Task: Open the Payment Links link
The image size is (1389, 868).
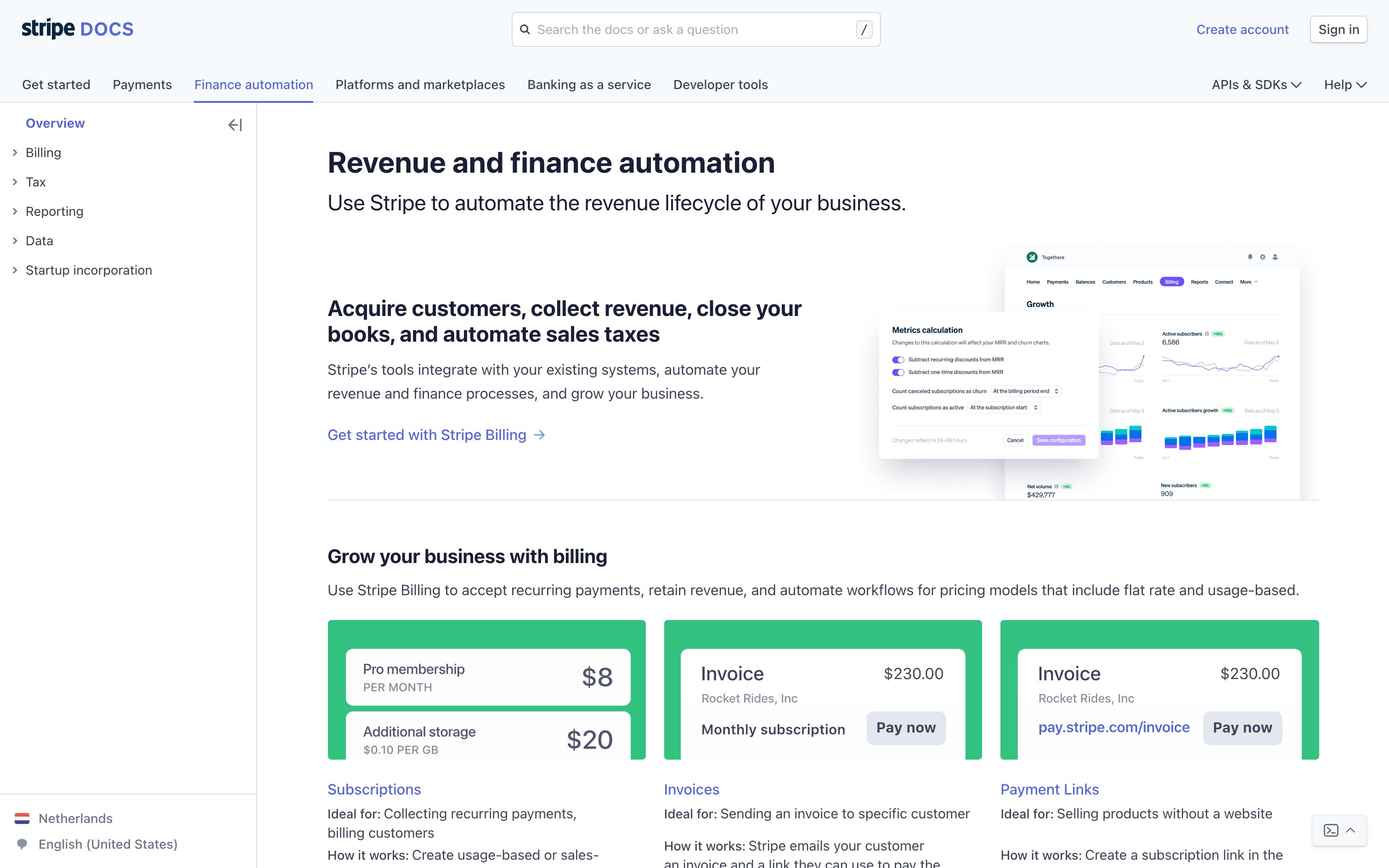Action: [1049, 789]
